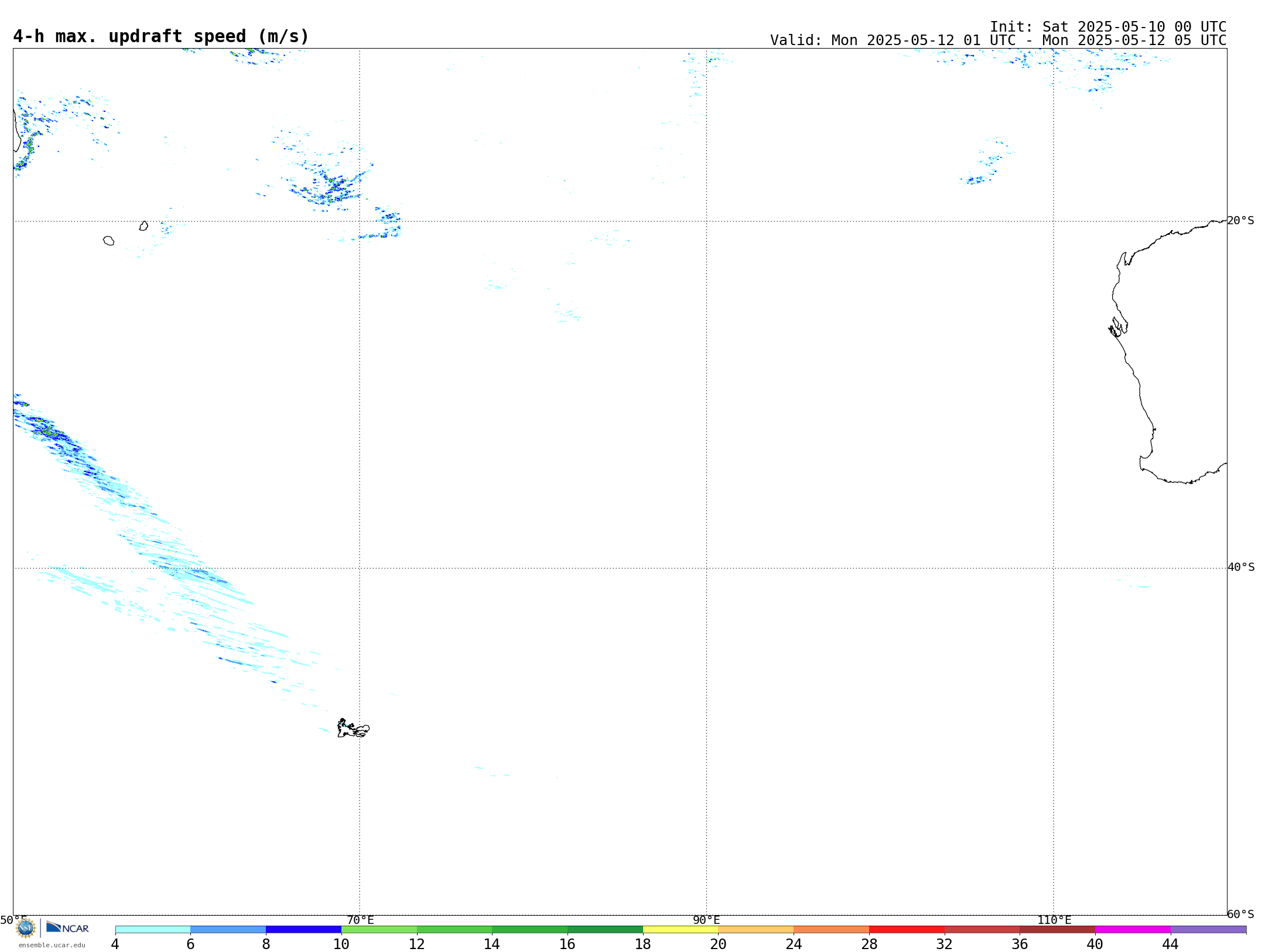Click the 70°E longitude label
Viewport: 1265px width, 952px height.
click(360, 920)
